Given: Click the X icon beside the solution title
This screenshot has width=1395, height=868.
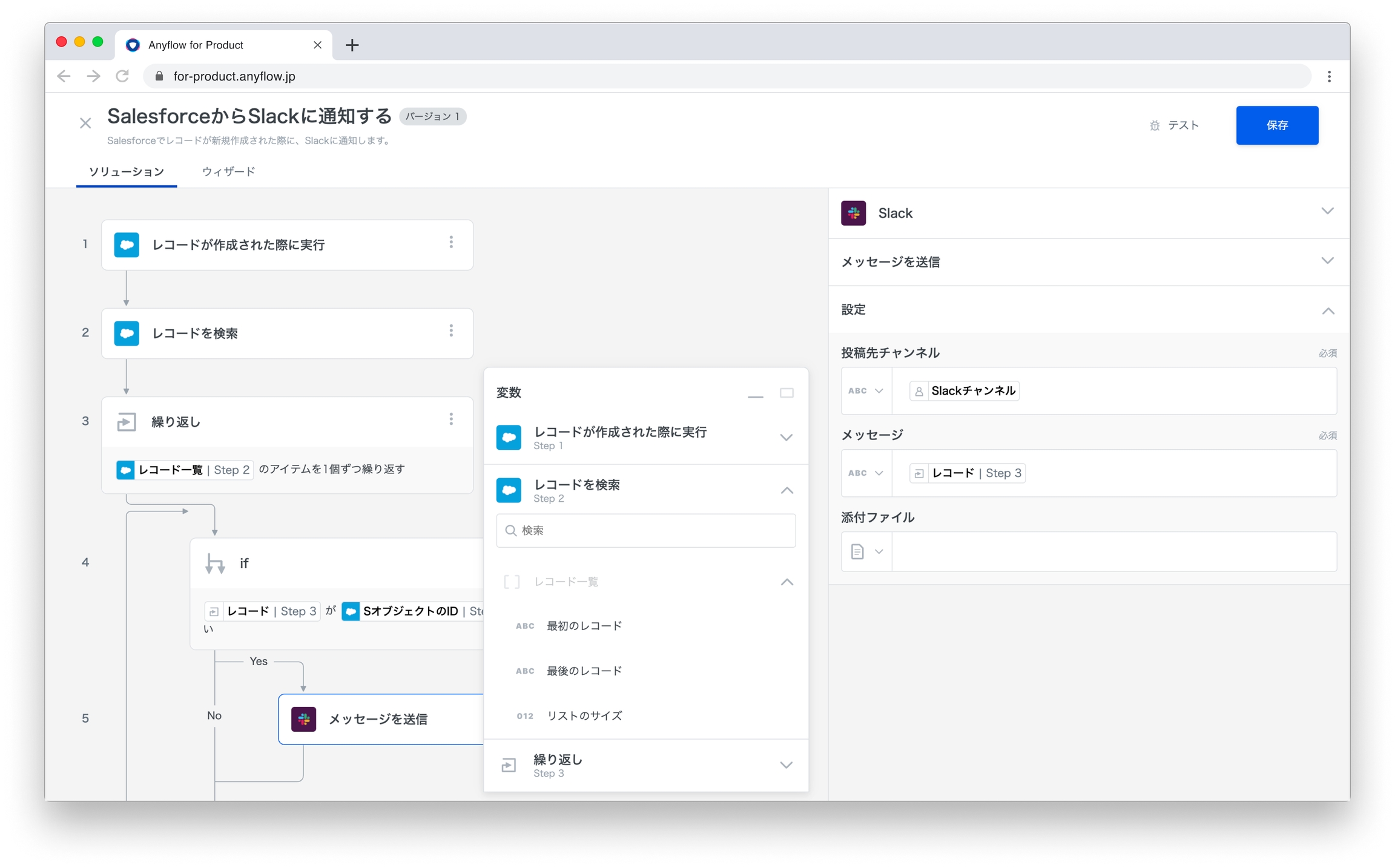Looking at the screenshot, I should (x=85, y=123).
